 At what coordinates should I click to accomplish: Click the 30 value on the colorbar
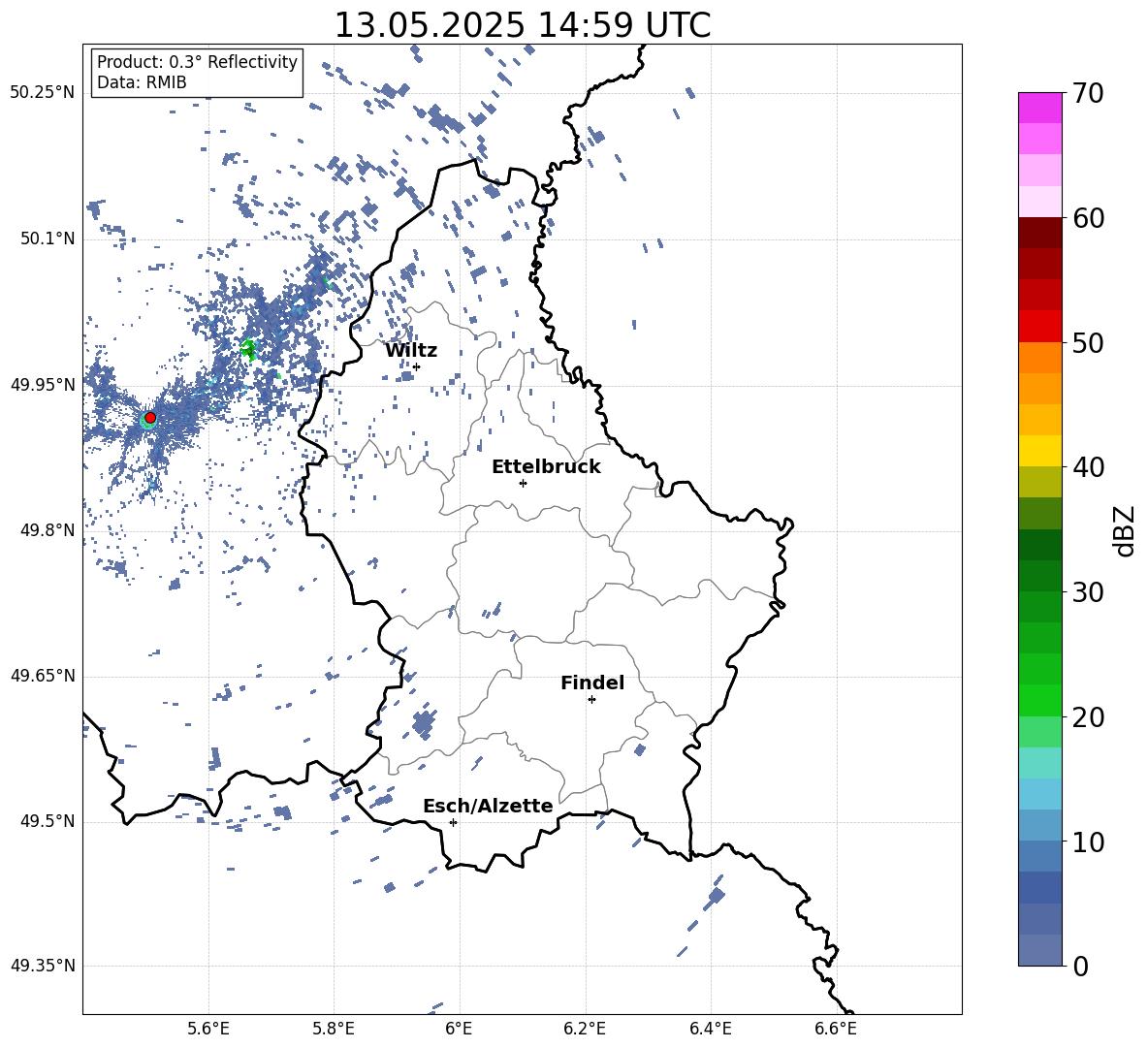[x=1088, y=592]
